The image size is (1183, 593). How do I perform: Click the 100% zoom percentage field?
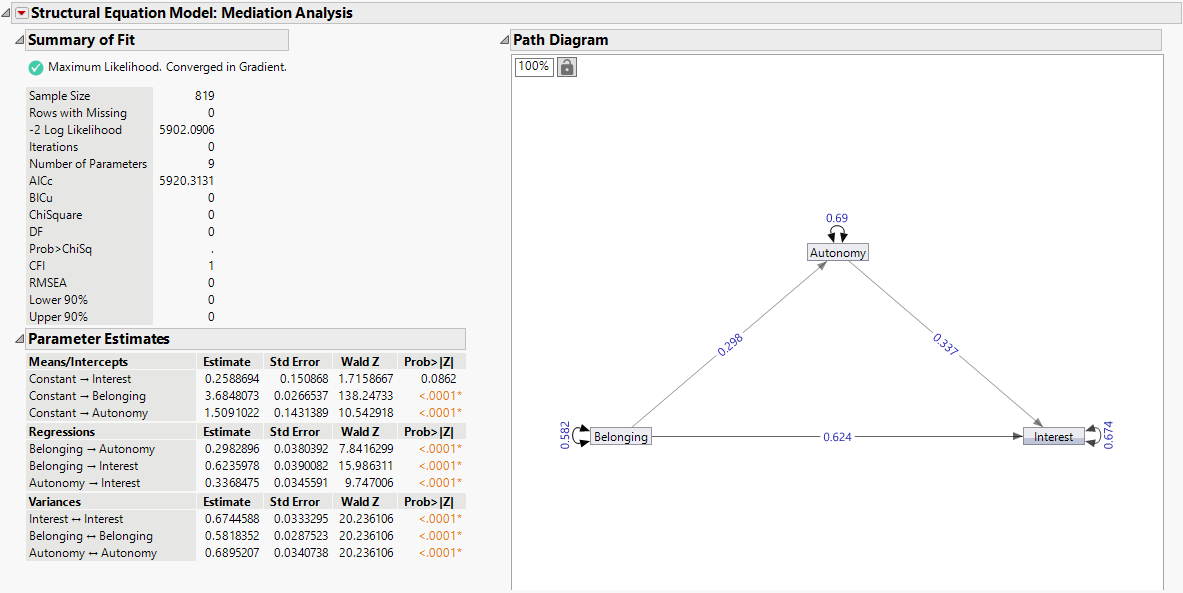click(x=534, y=66)
